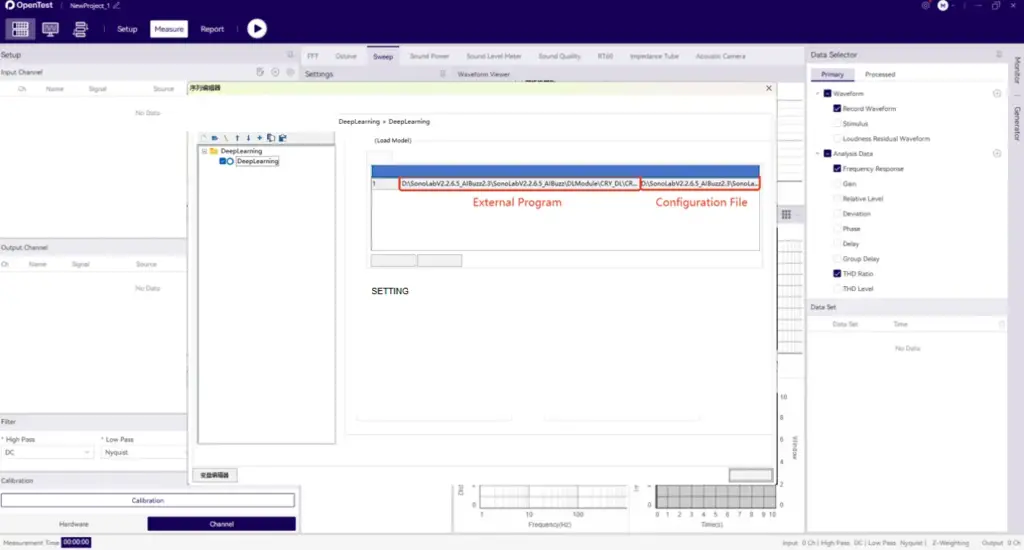Viewport: 1024px width, 550px height.
Task: Start measurement with the play button
Action: [257, 29]
